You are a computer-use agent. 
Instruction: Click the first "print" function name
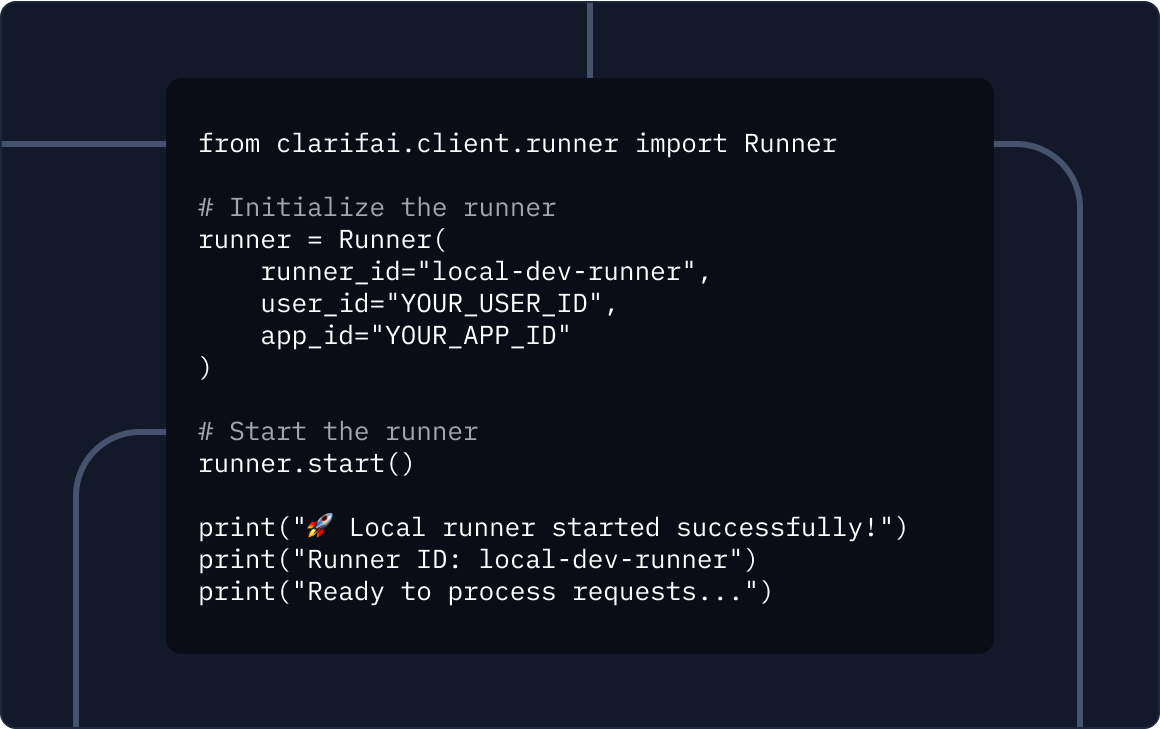tap(237, 527)
